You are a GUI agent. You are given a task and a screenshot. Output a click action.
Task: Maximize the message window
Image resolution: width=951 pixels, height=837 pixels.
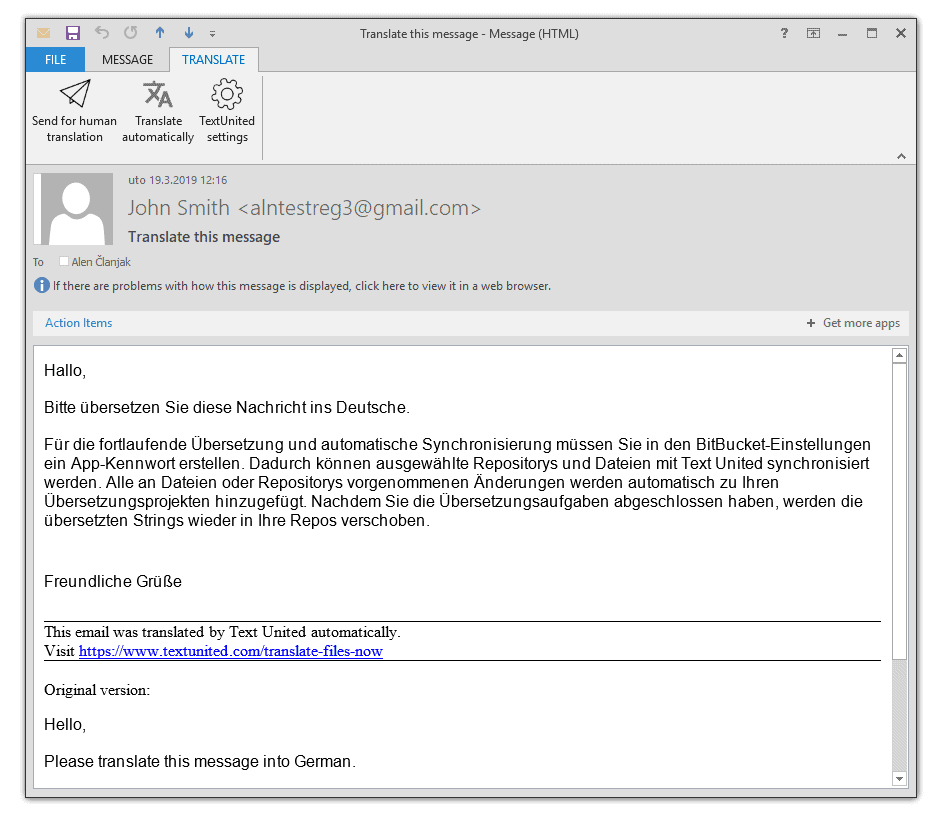[x=872, y=33]
